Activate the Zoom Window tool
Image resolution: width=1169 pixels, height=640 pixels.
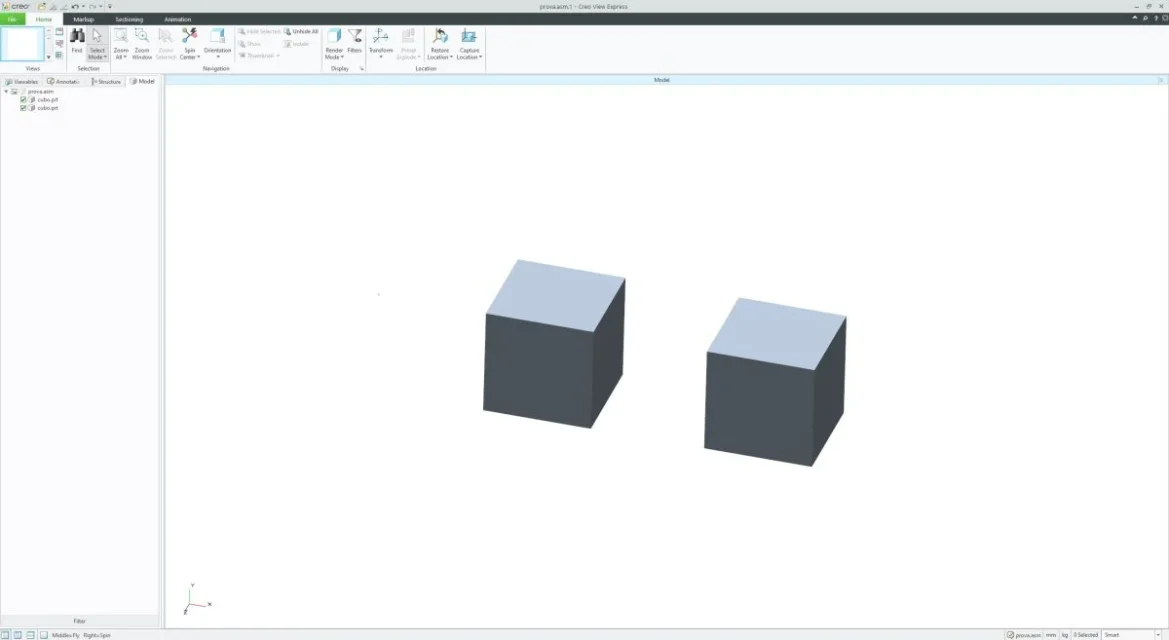point(142,37)
